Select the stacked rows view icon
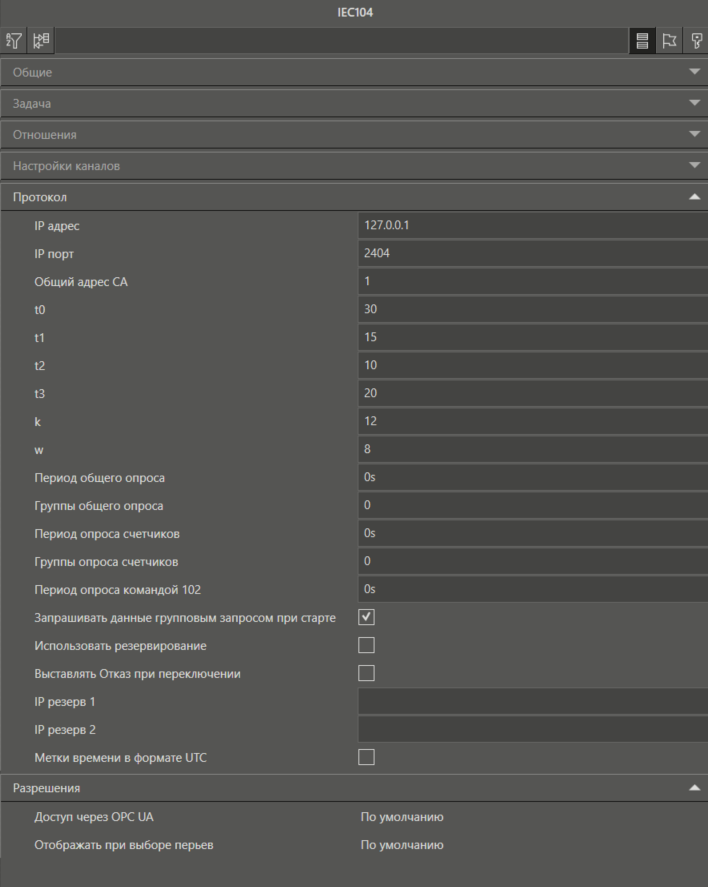Screen dimensions: 708x887 click(642, 41)
